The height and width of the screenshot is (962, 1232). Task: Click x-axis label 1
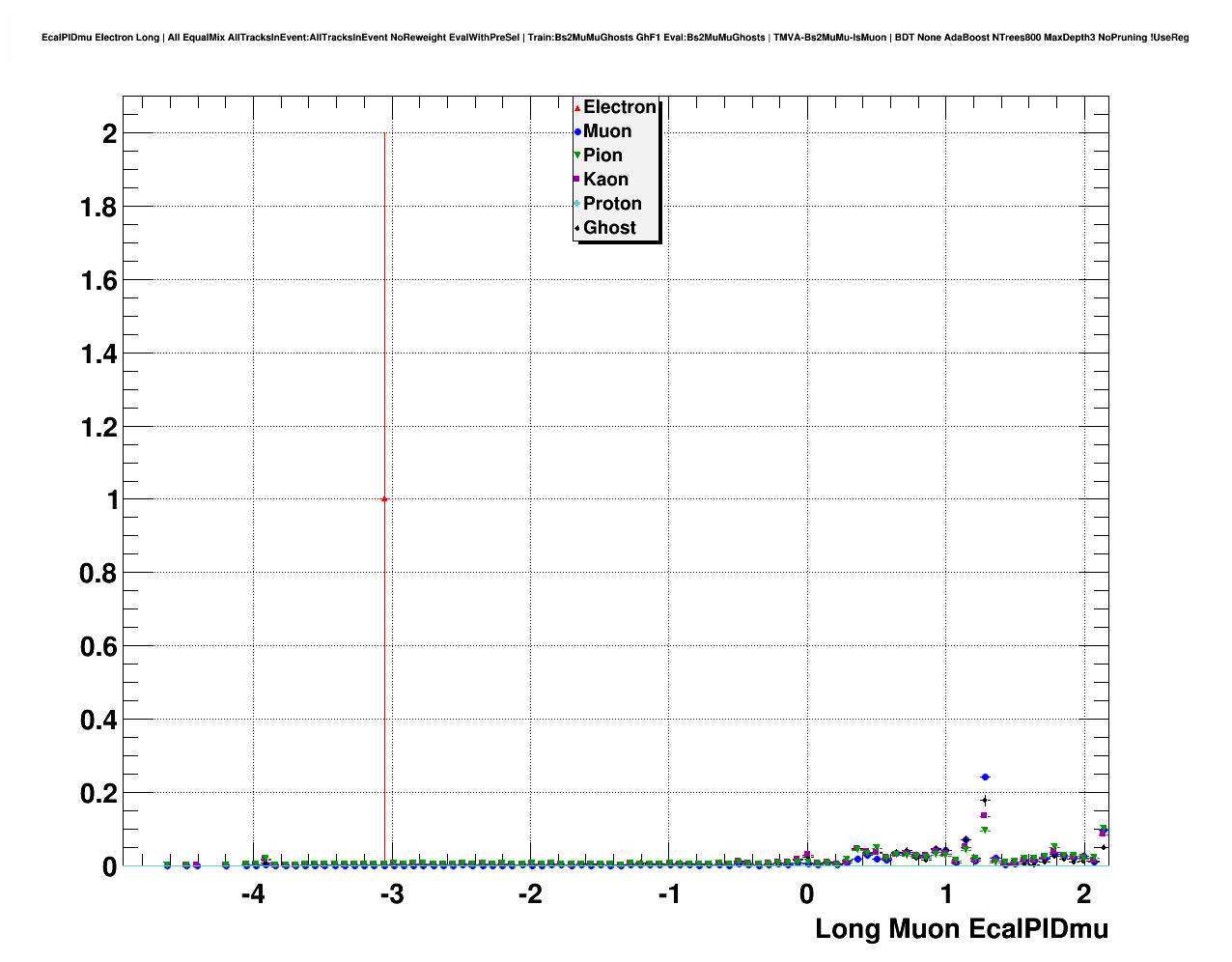[x=946, y=894]
